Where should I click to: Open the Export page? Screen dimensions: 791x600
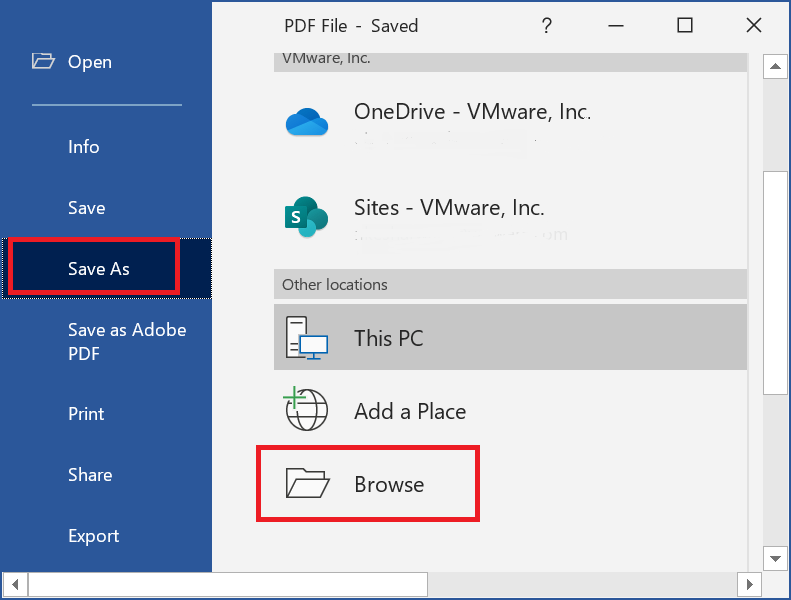coord(94,536)
